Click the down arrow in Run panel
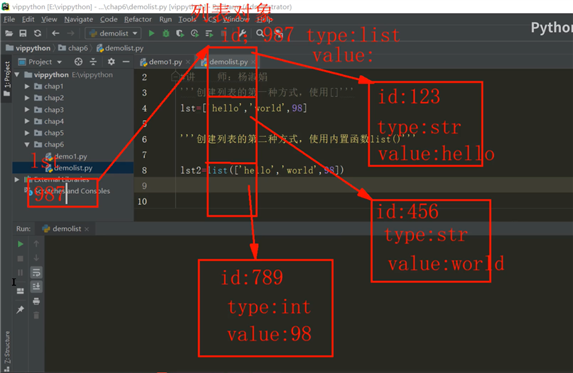This screenshot has height=373, width=573. 36,258
